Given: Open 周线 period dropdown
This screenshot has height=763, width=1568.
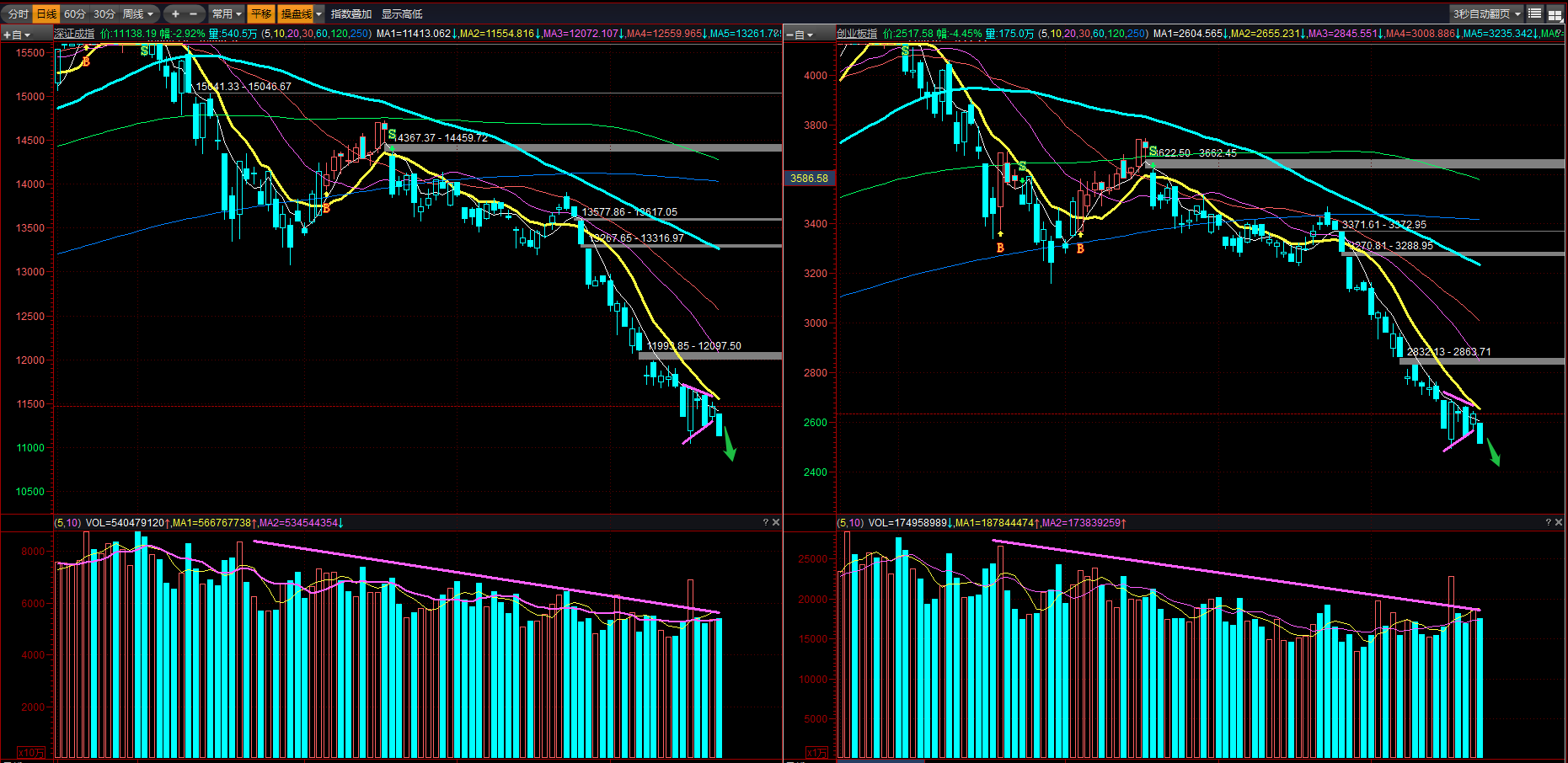Looking at the screenshot, I should [138, 13].
